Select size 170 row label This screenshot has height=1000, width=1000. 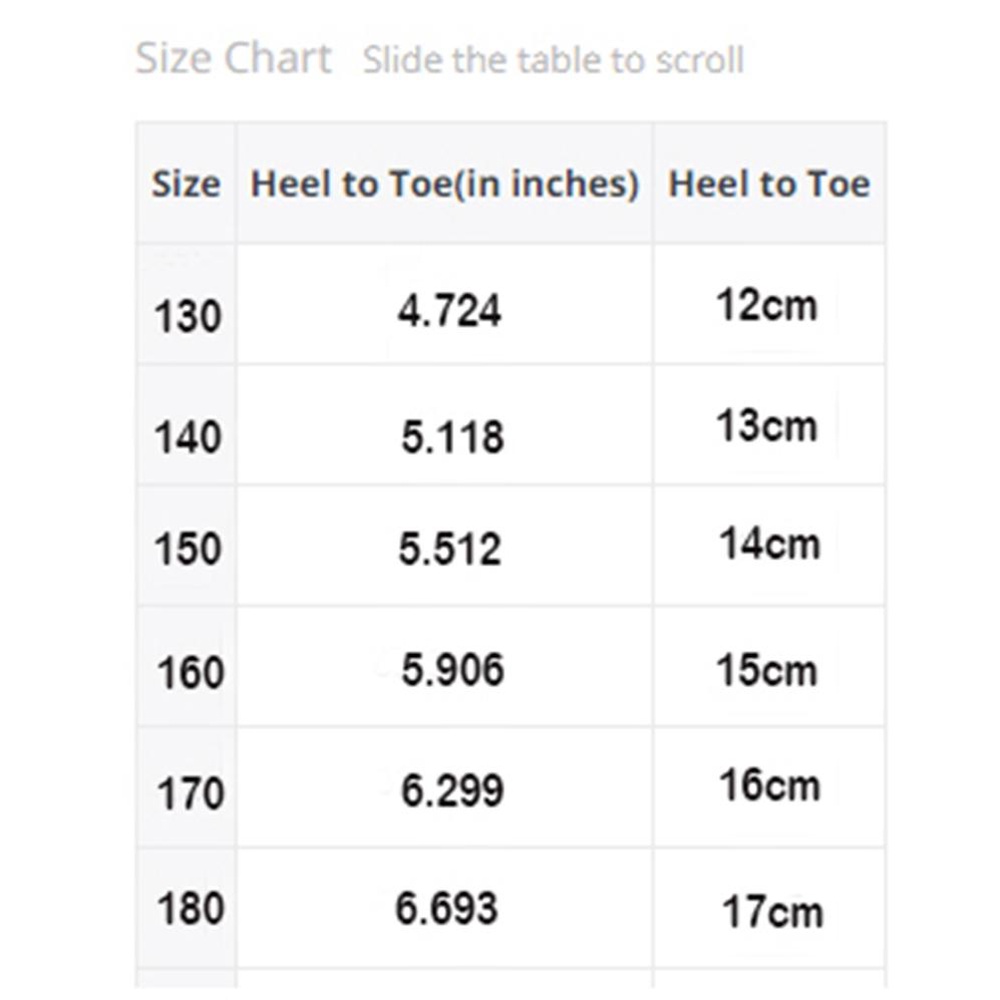(189, 795)
